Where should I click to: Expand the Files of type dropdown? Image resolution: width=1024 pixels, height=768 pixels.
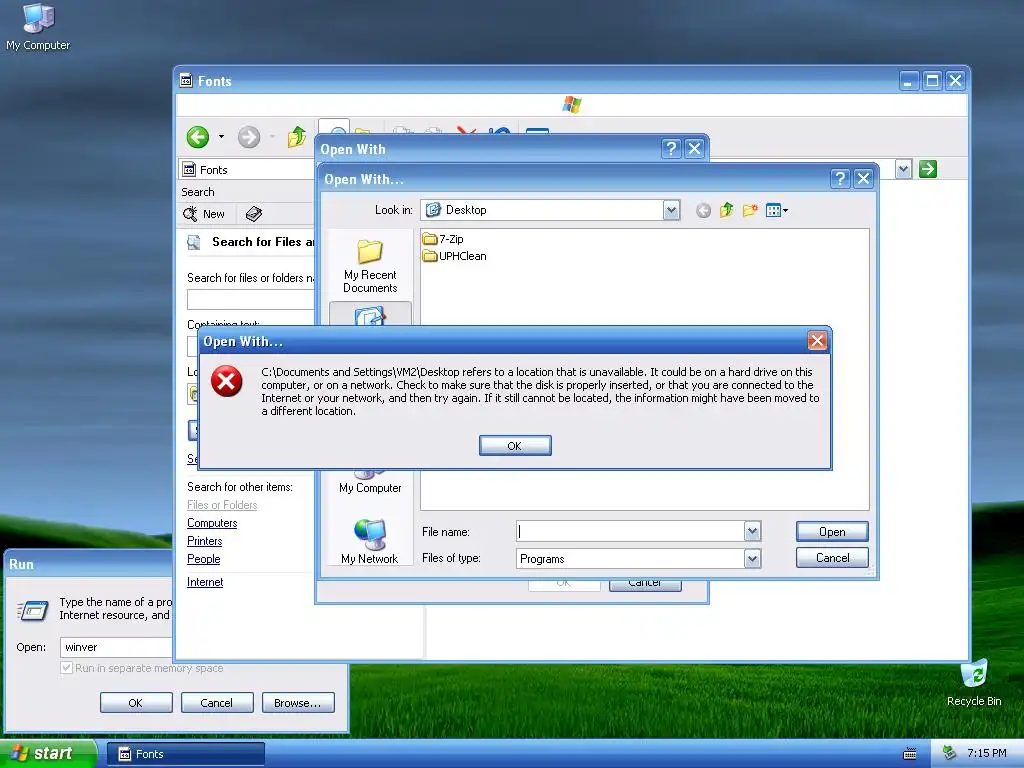[752, 558]
